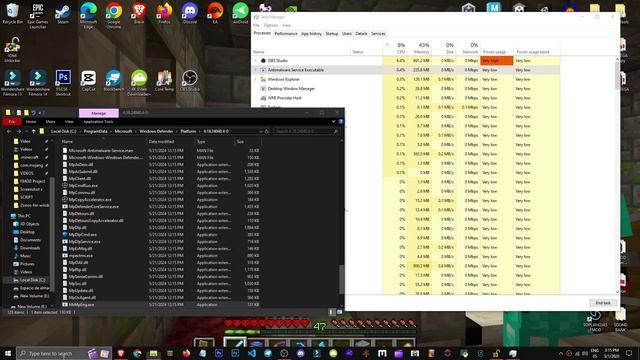The width and height of the screenshot is (640, 360).
Task: Click ProgramData in the address breadcrumb
Action: tap(96, 131)
